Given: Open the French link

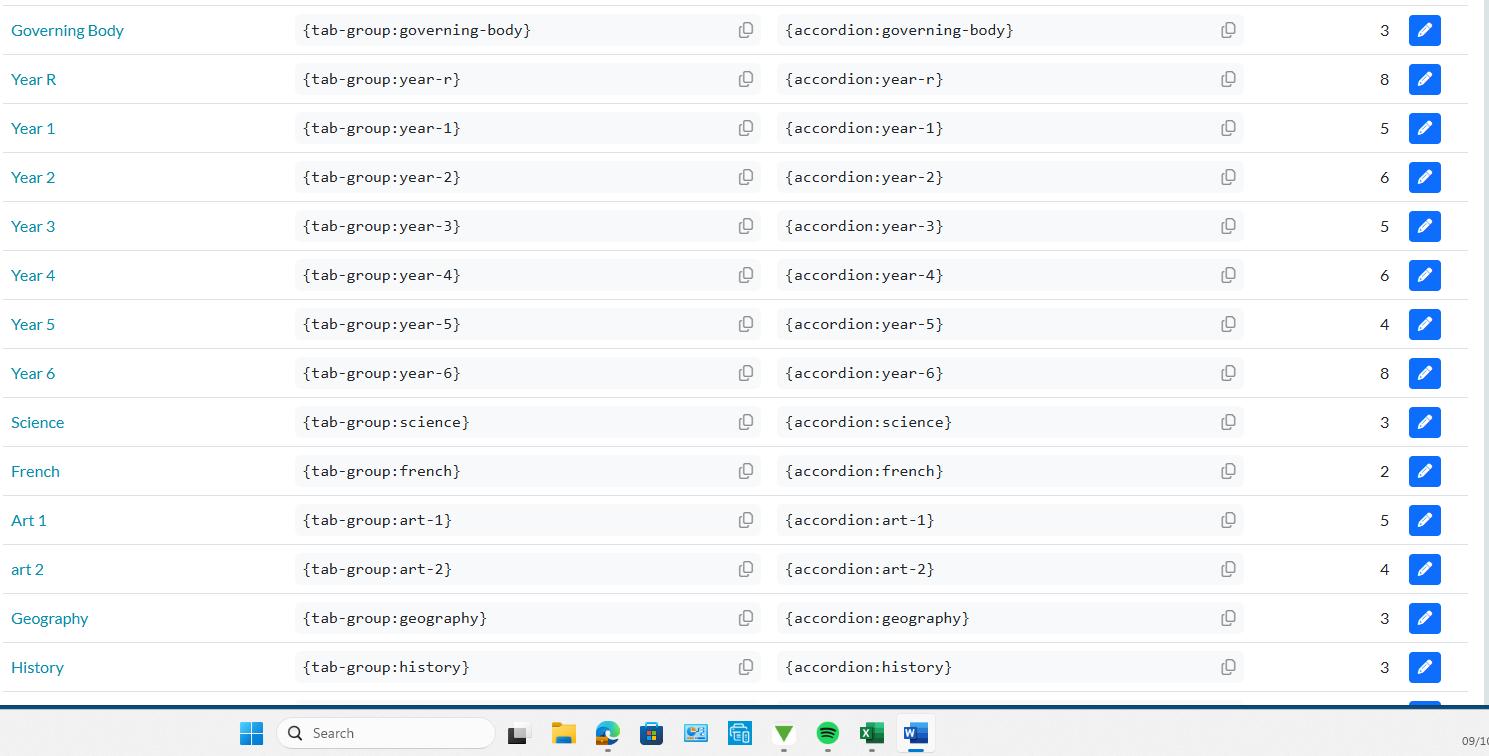Looking at the screenshot, I should pyautogui.click(x=35, y=471).
